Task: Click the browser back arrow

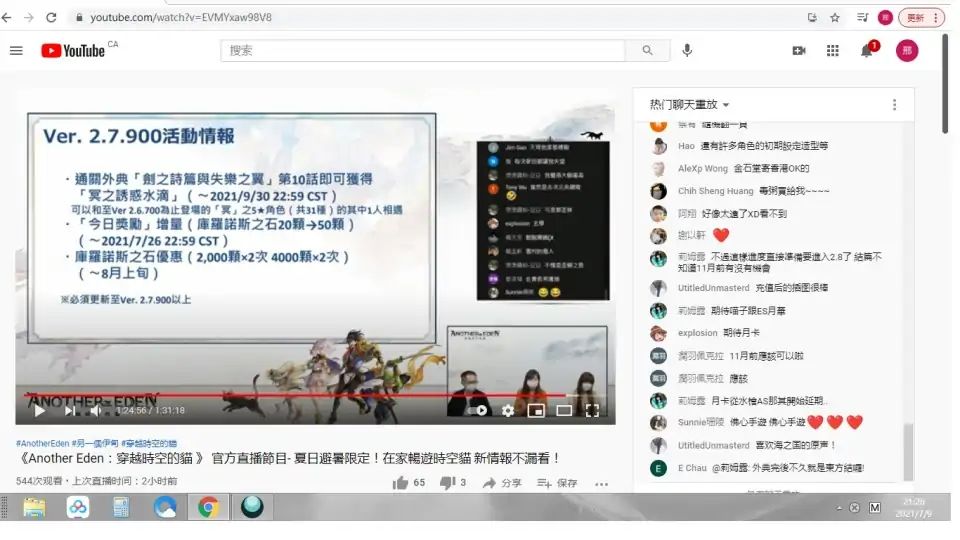Action: [x=7, y=18]
